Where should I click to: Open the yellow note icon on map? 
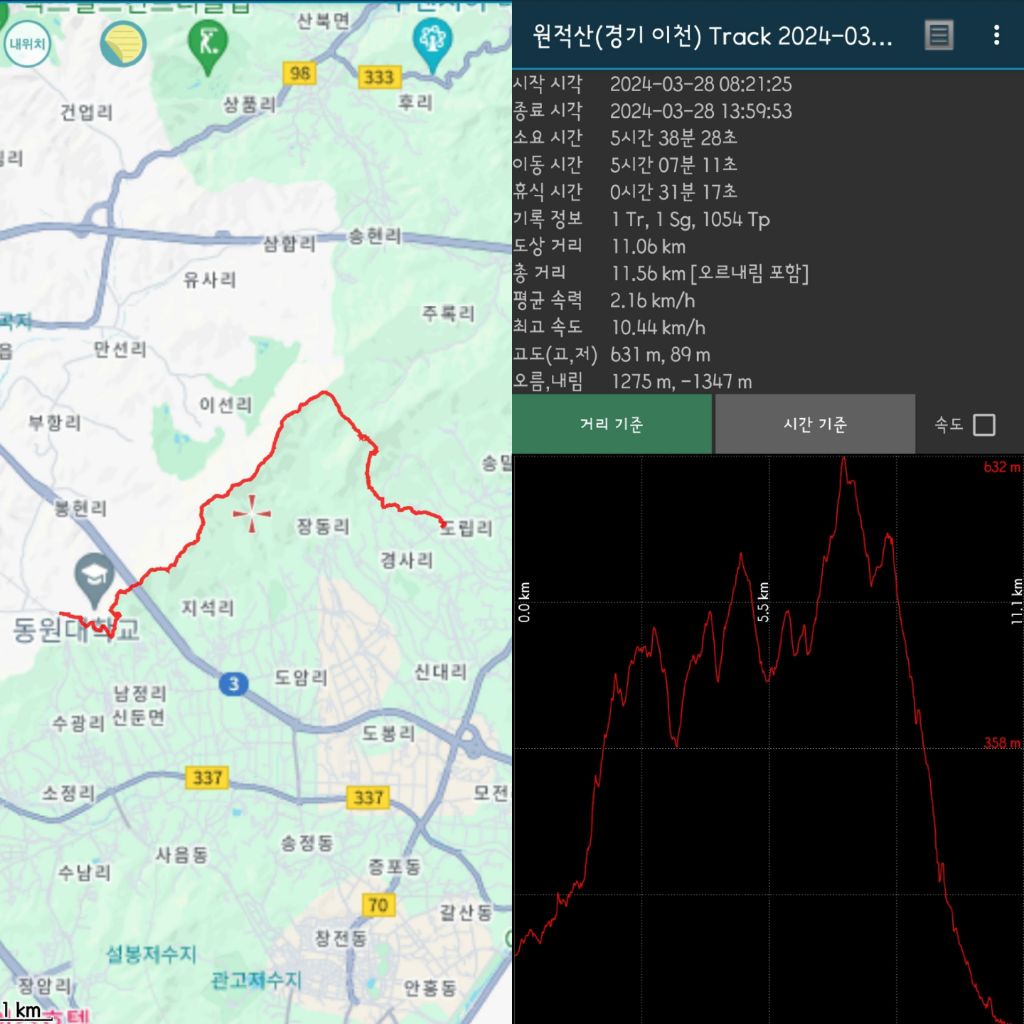[123, 44]
